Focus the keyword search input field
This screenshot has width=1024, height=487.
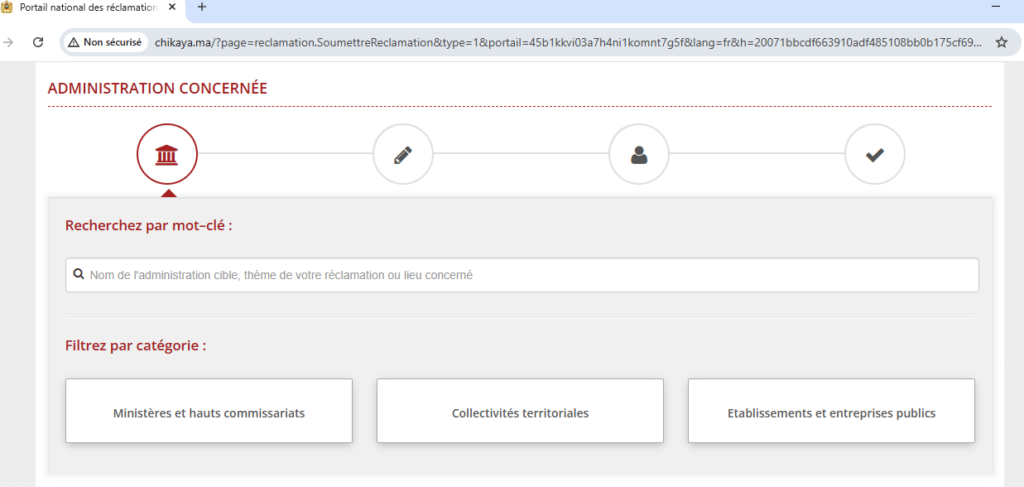click(x=522, y=275)
